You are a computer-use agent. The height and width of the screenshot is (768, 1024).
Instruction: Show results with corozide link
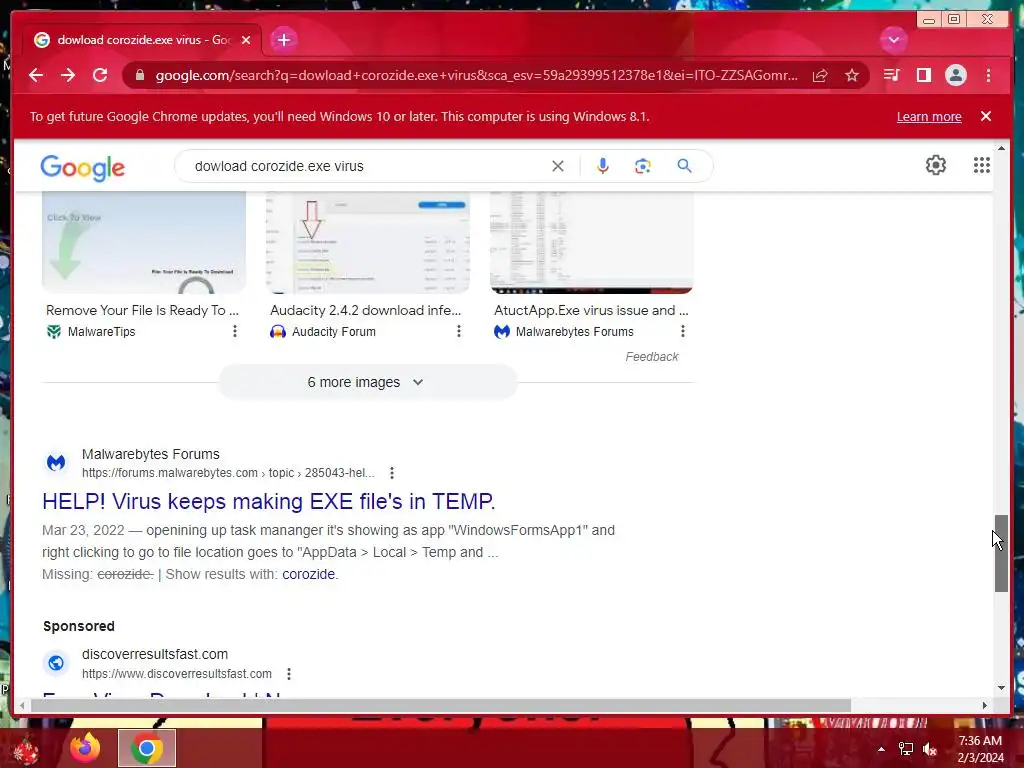point(308,574)
